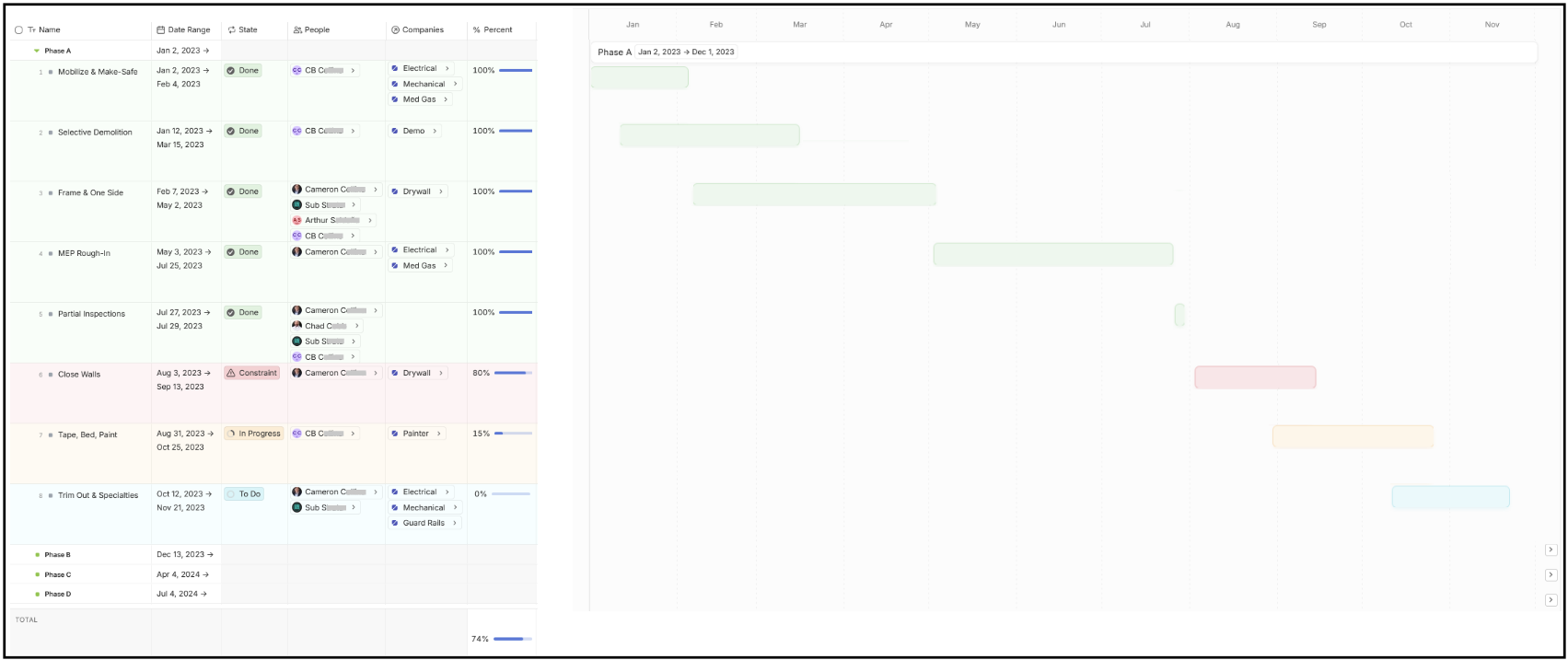Click the Percent column header

click(x=498, y=30)
